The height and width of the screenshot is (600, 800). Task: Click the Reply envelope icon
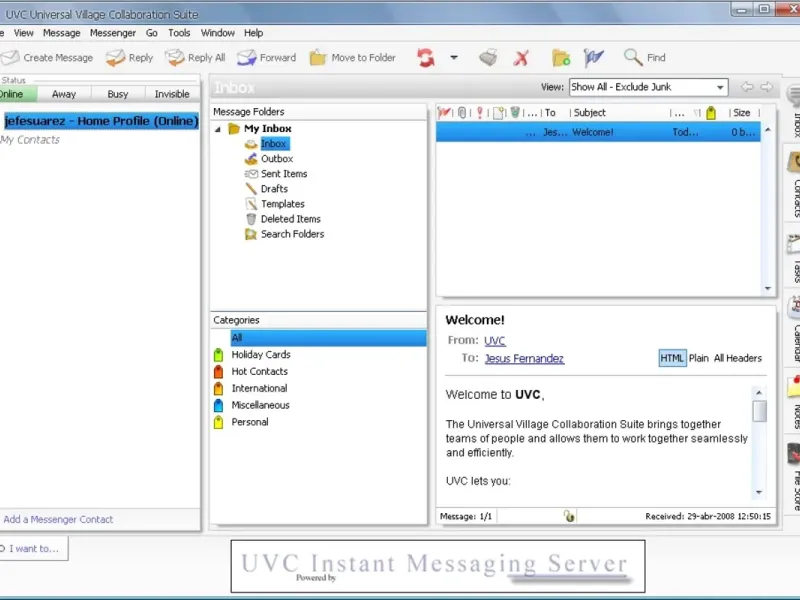point(115,58)
